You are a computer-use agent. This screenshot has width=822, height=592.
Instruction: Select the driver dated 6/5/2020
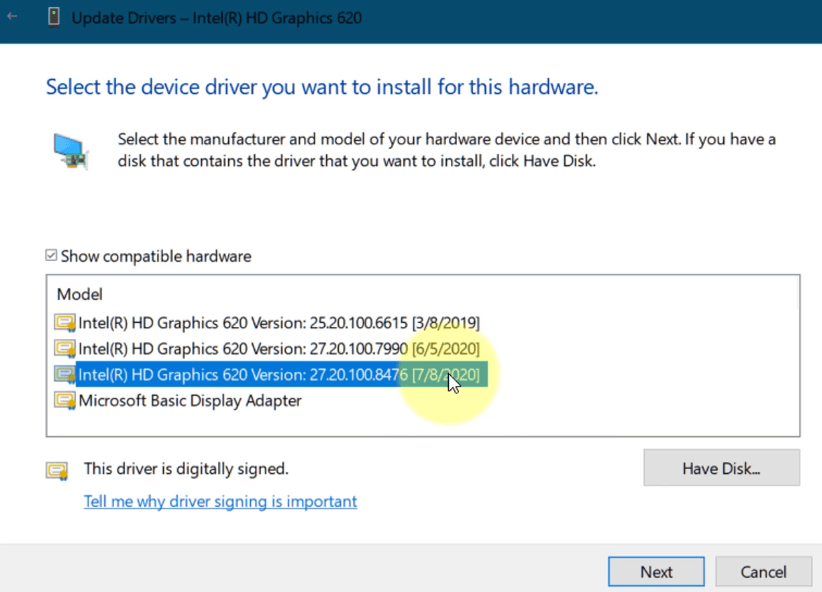click(279, 349)
